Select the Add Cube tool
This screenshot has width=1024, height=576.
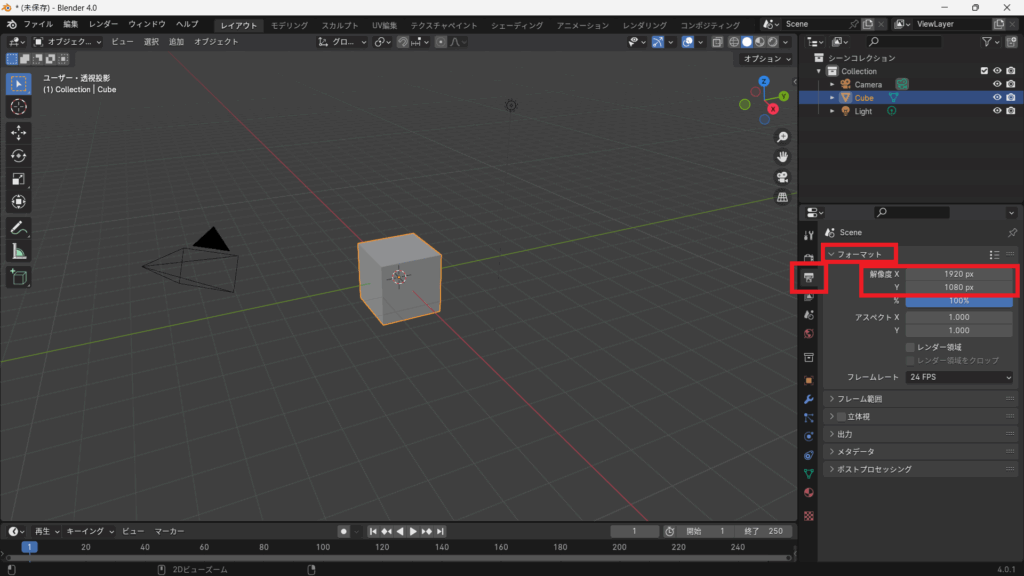click(x=18, y=277)
